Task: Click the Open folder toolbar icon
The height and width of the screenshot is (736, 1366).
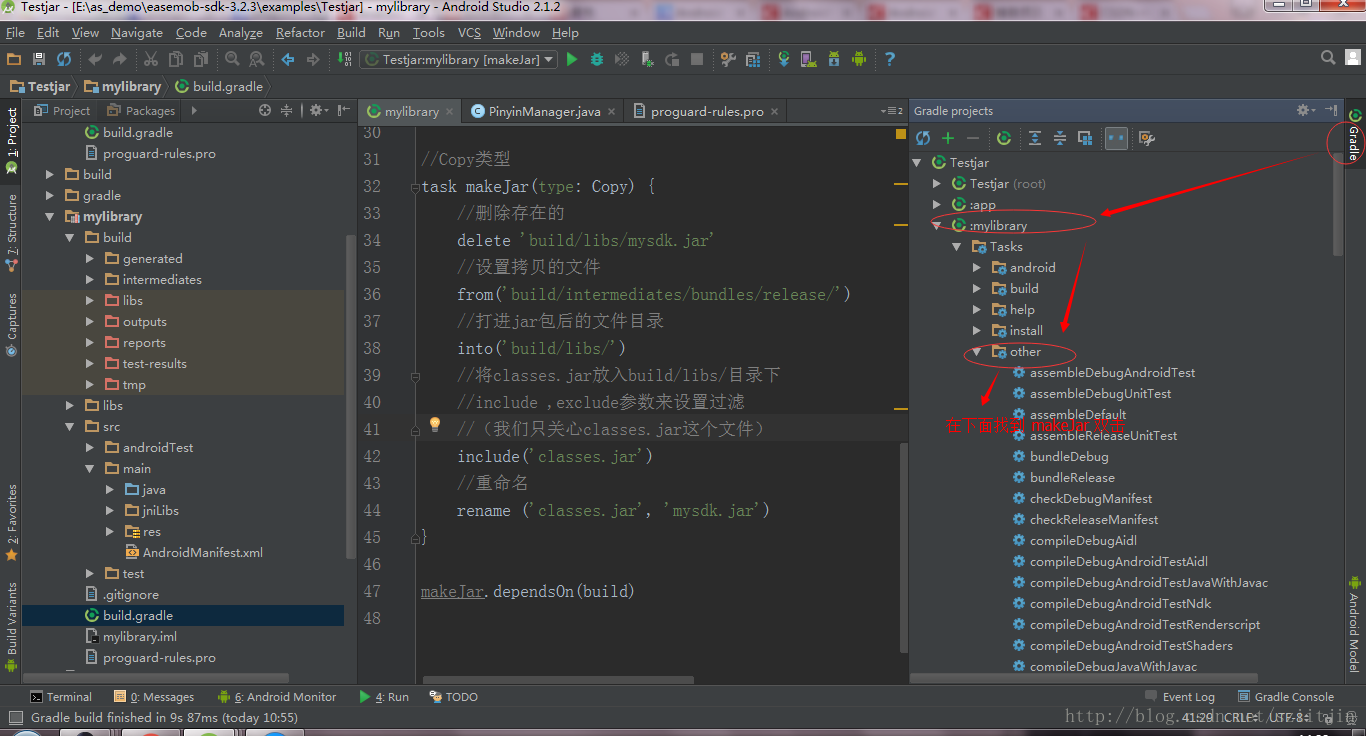Action: (14, 60)
